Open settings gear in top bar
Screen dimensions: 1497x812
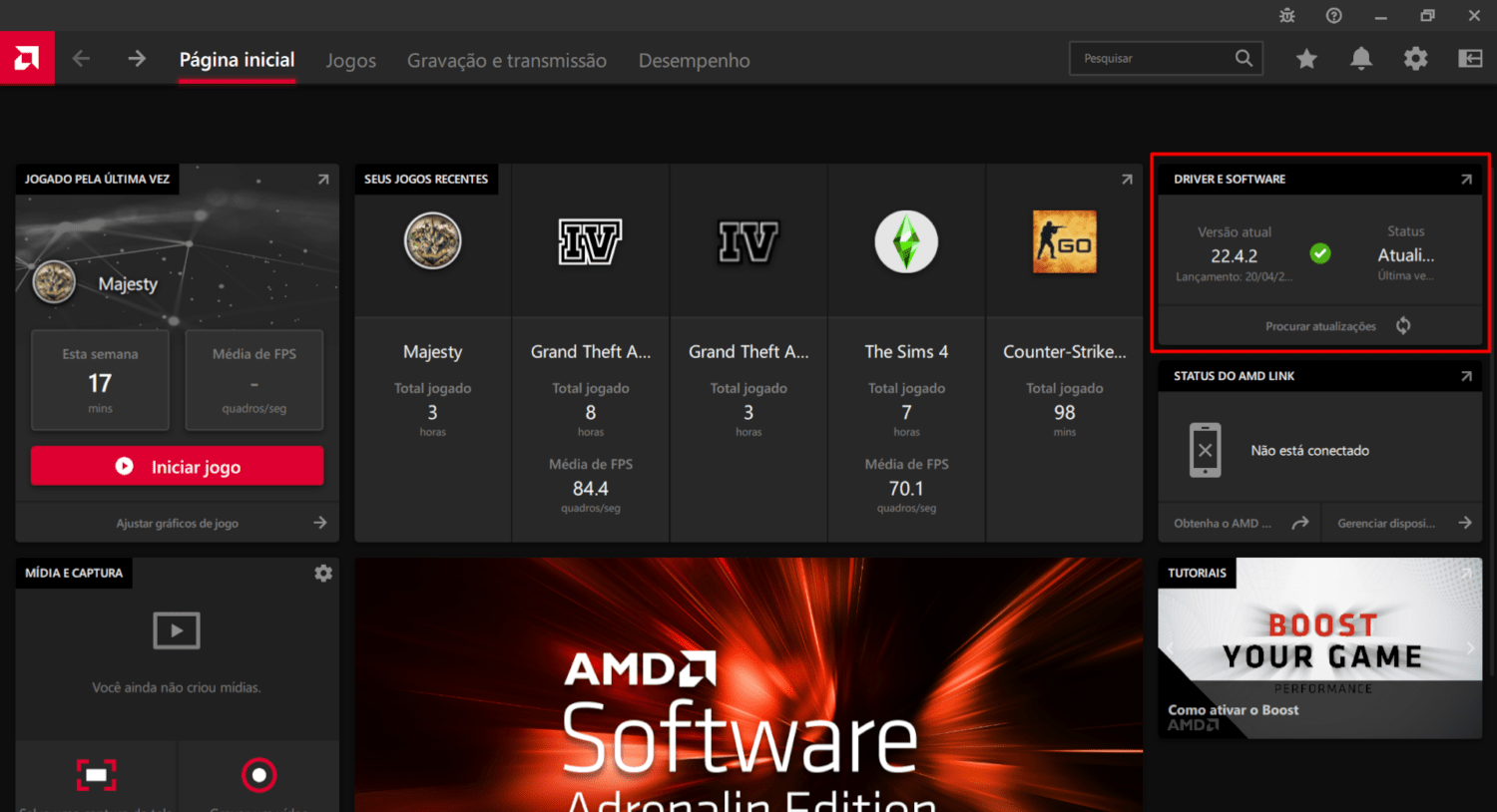tap(1415, 59)
